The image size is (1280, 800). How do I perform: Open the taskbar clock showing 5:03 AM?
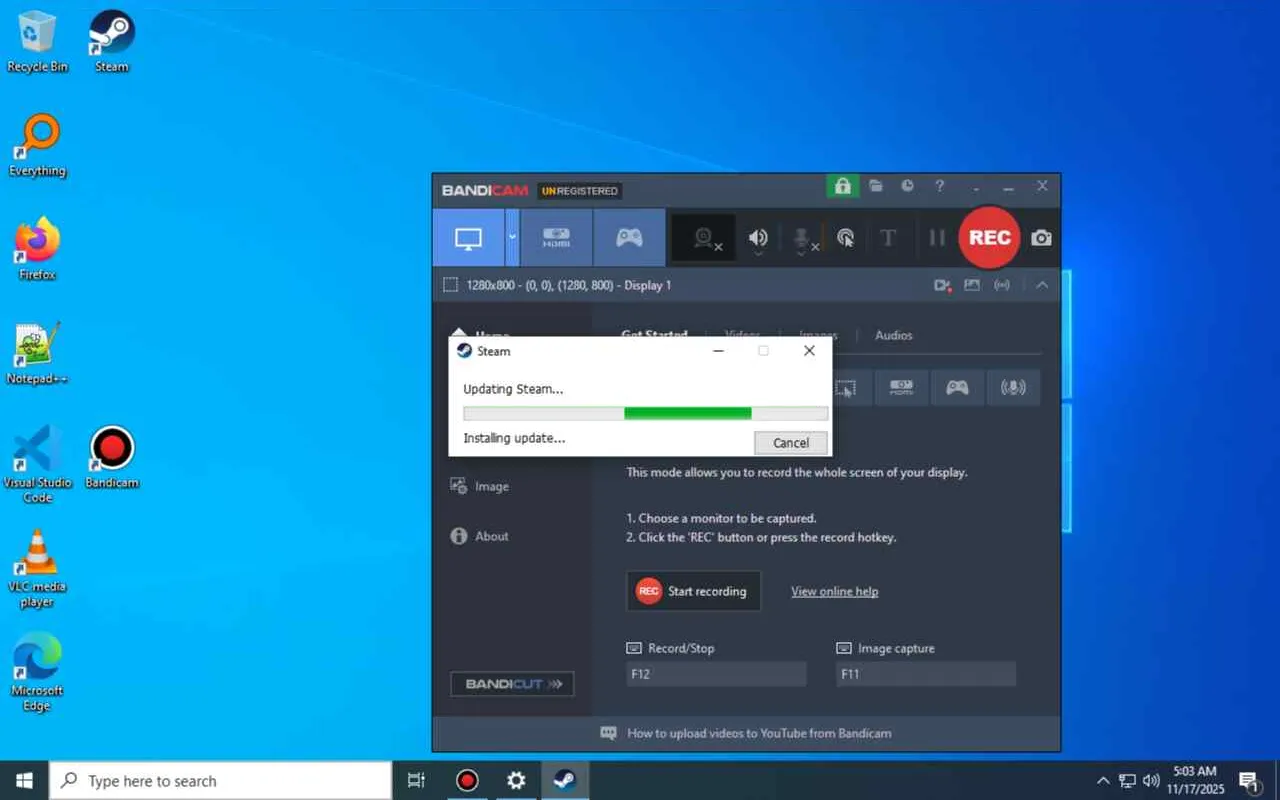(1195, 781)
